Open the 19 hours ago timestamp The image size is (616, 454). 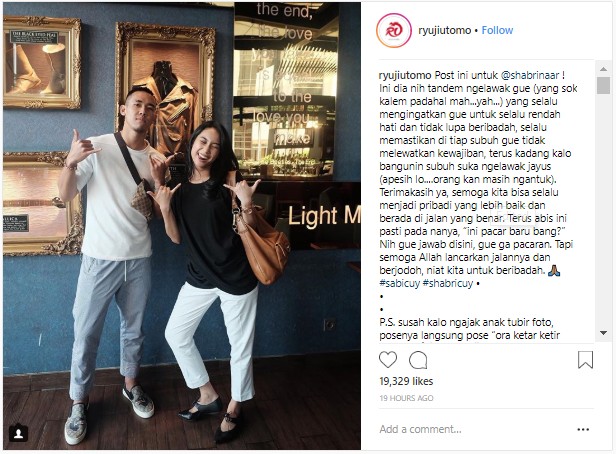[x=406, y=398]
